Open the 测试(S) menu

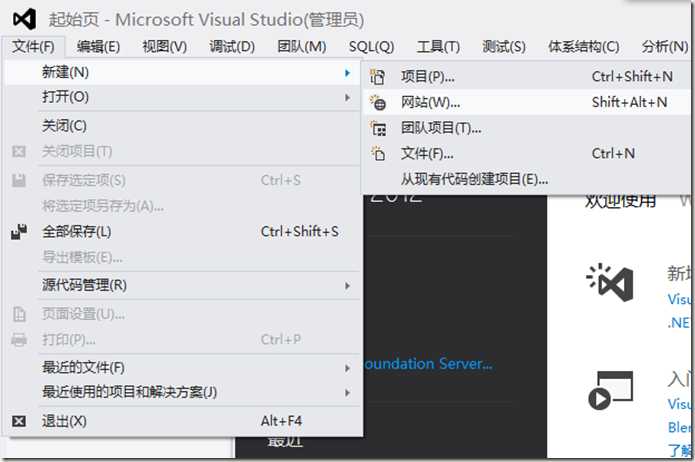tap(504, 47)
